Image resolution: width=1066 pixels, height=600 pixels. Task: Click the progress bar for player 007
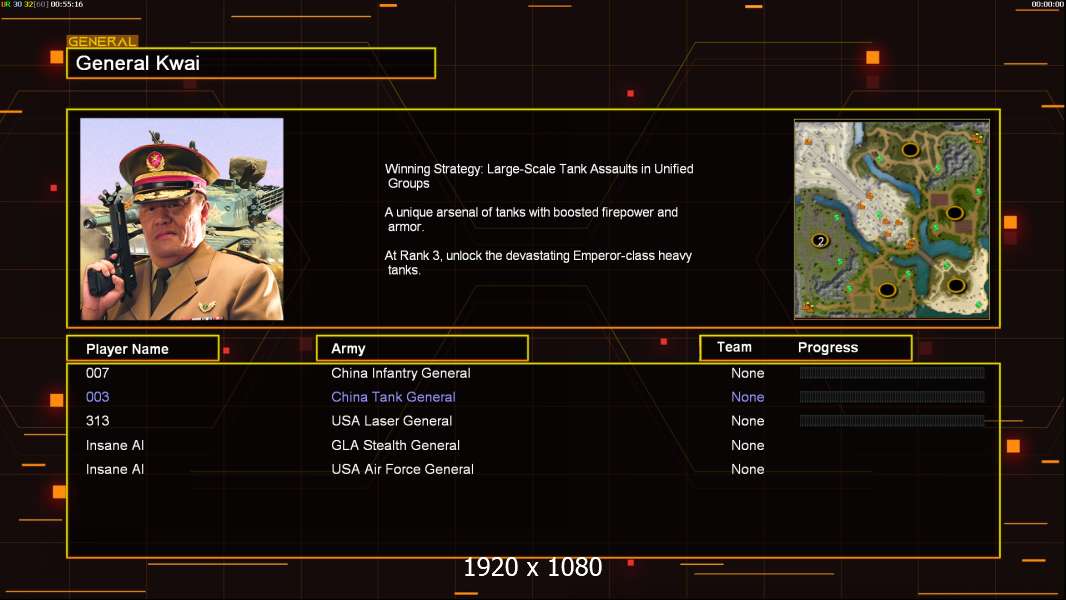point(892,372)
